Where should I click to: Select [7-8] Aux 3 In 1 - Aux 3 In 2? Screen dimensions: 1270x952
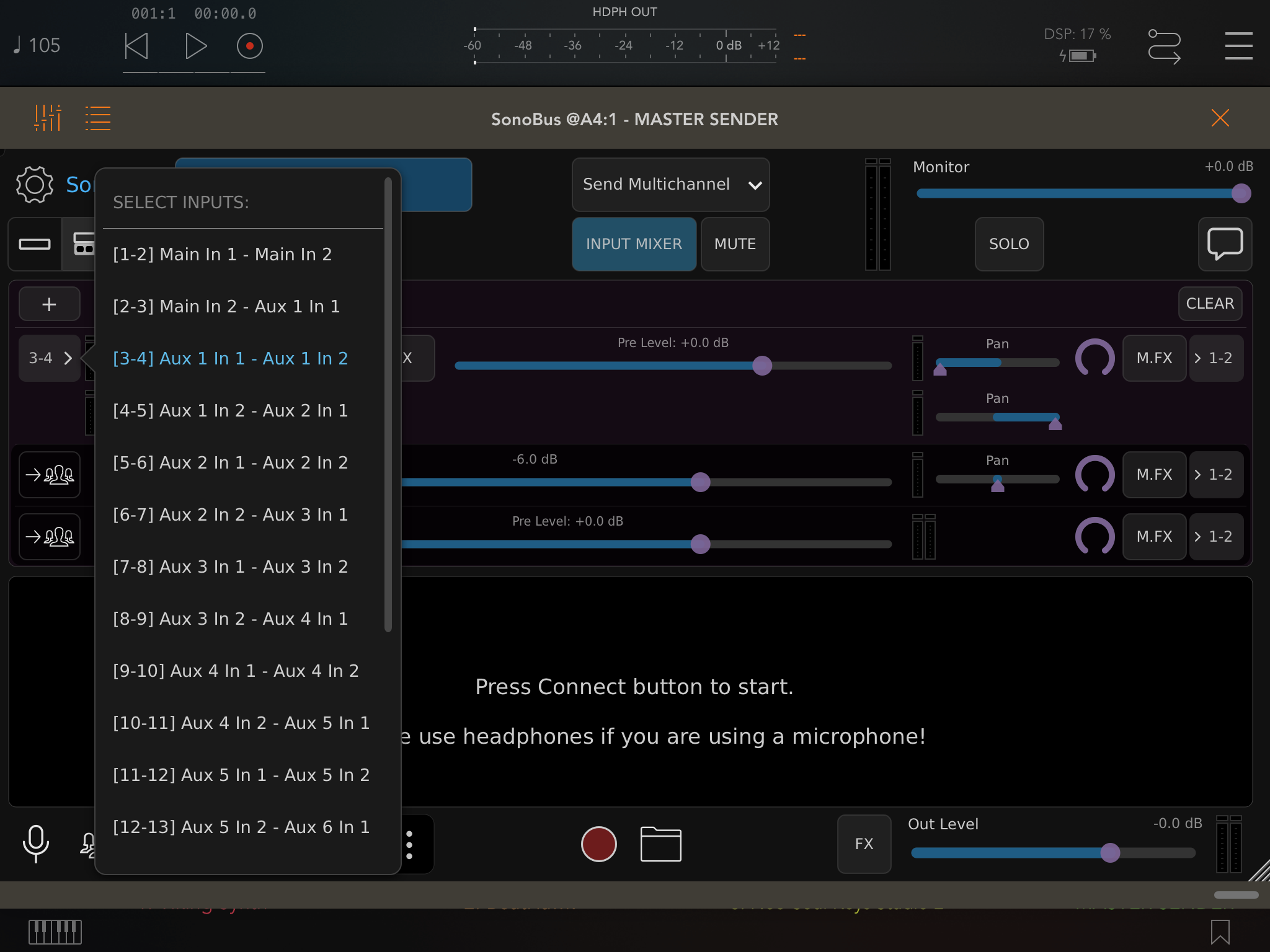(x=242, y=566)
